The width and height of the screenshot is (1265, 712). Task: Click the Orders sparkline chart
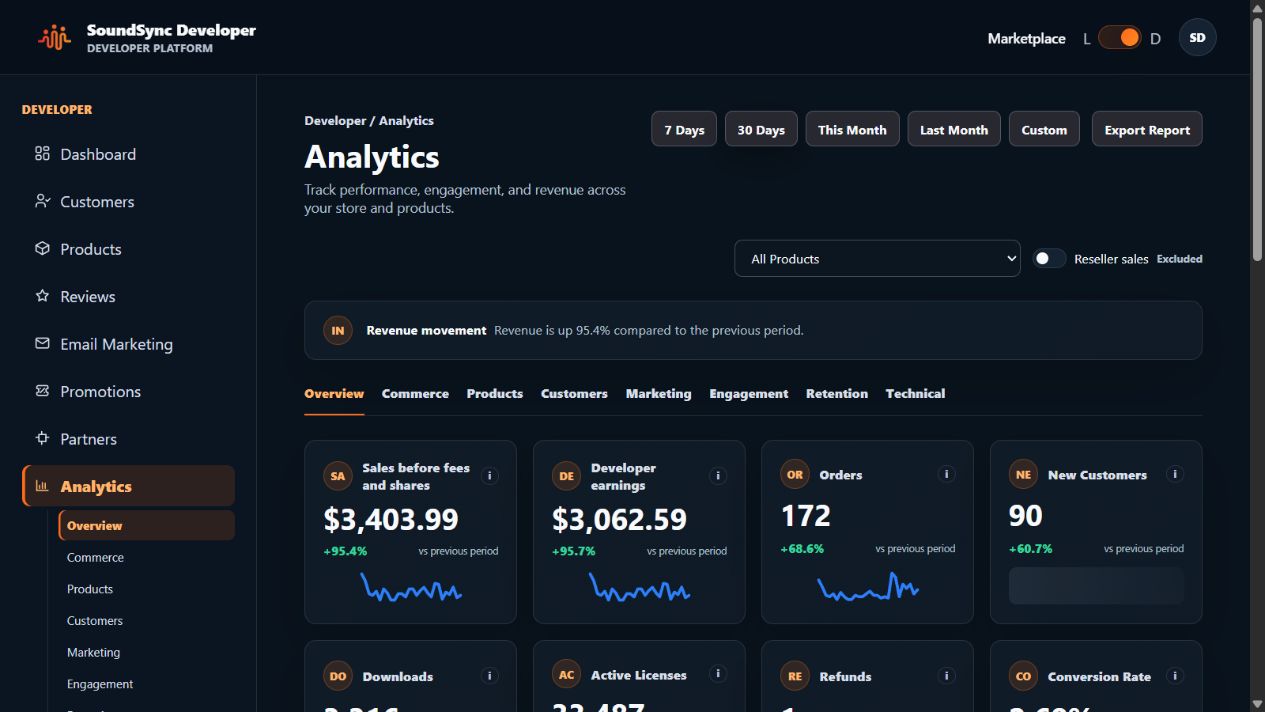click(x=868, y=586)
